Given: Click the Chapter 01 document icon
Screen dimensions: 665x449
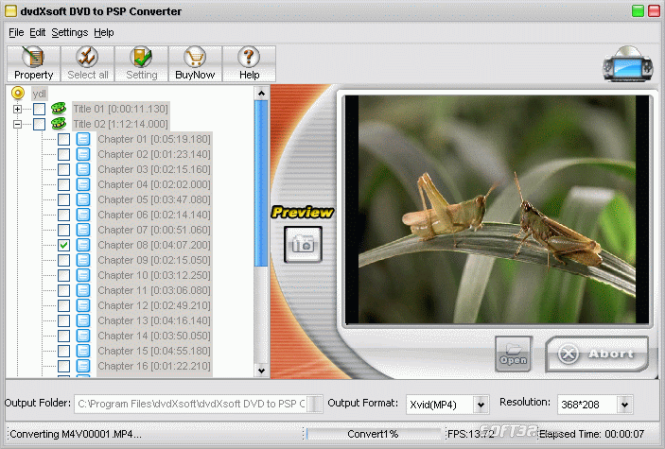Looking at the screenshot, I should 83,139.
